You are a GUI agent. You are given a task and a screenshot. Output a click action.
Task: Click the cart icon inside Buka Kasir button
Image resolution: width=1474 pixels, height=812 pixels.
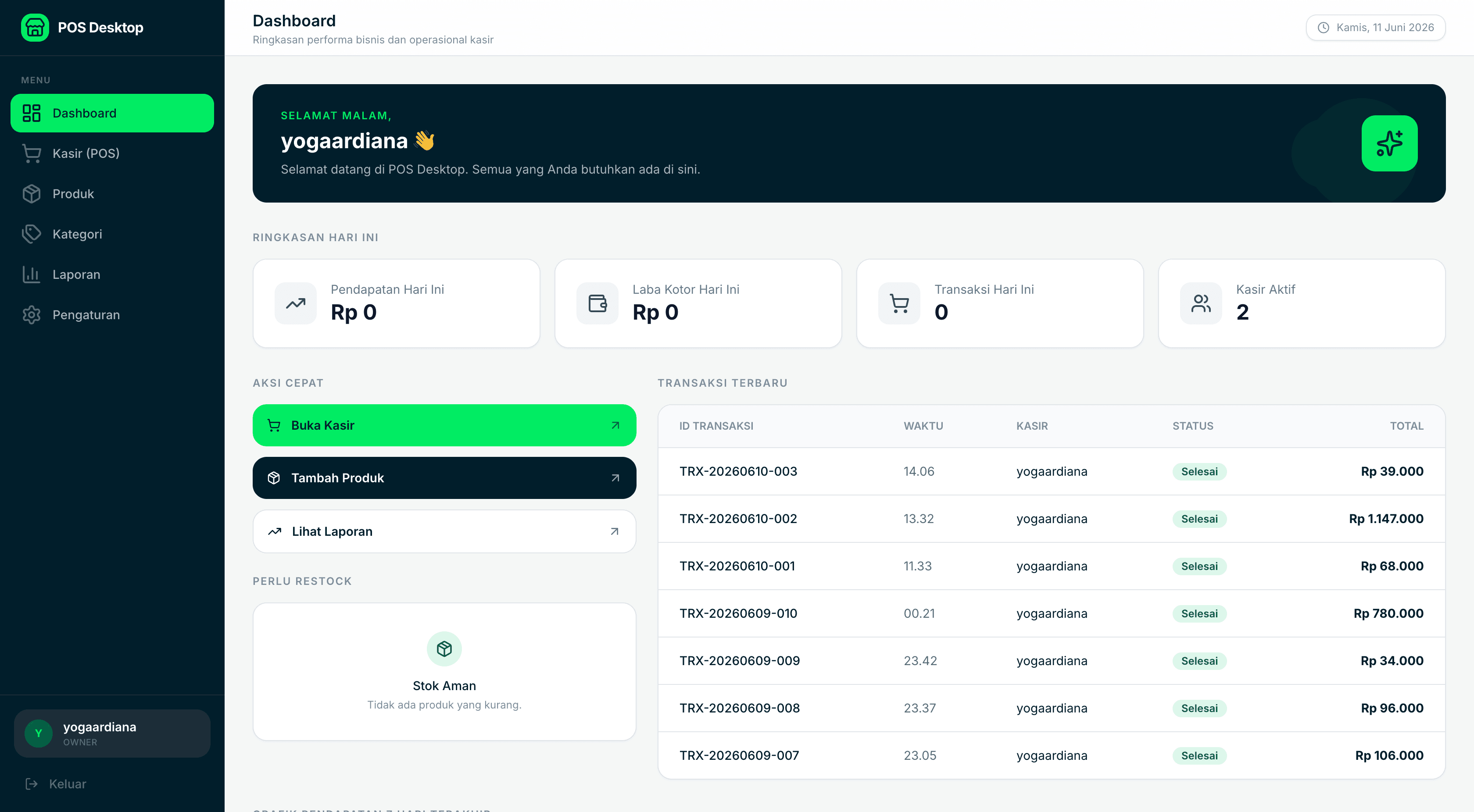pos(274,425)
